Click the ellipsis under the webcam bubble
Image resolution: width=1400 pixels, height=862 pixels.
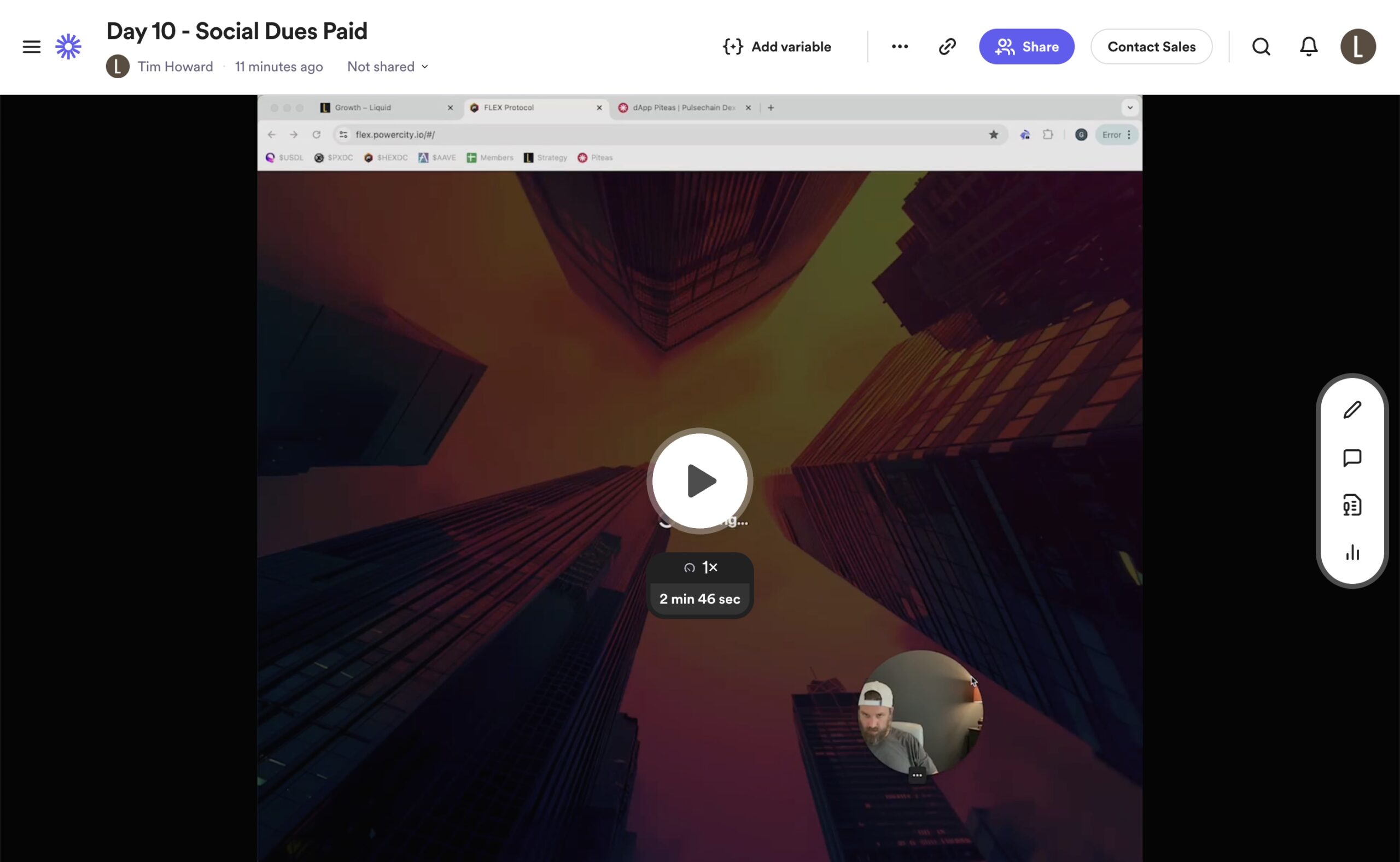tap(917, 775)
